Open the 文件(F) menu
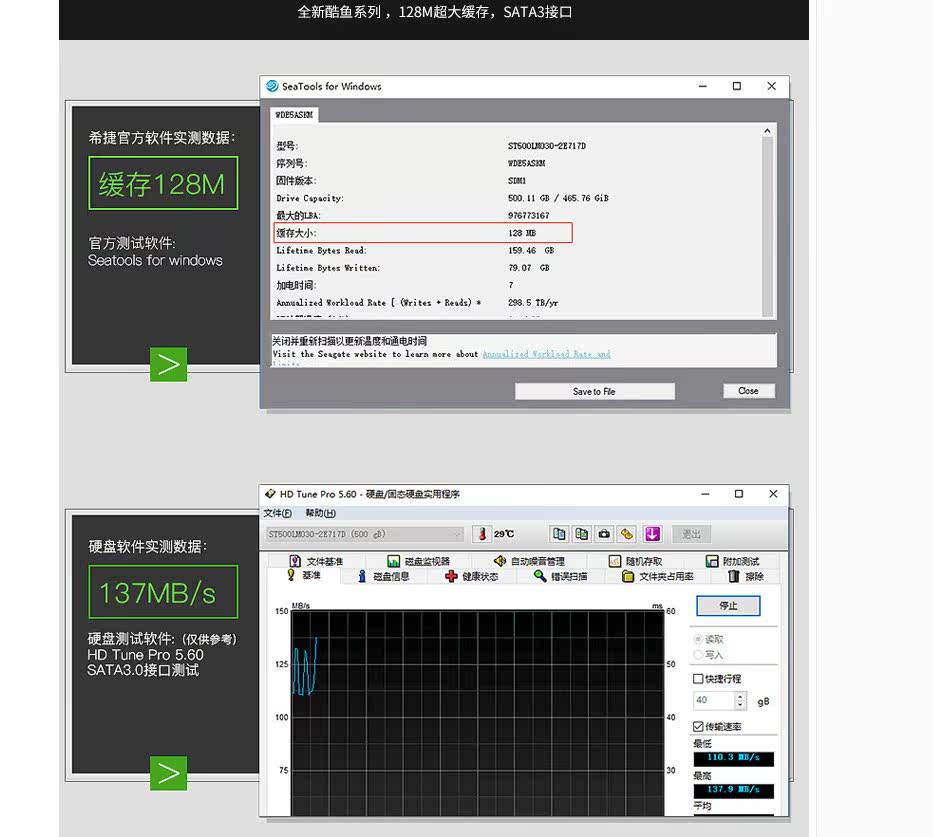The height and width of the screenshot is (837, 933). point(277,513)
